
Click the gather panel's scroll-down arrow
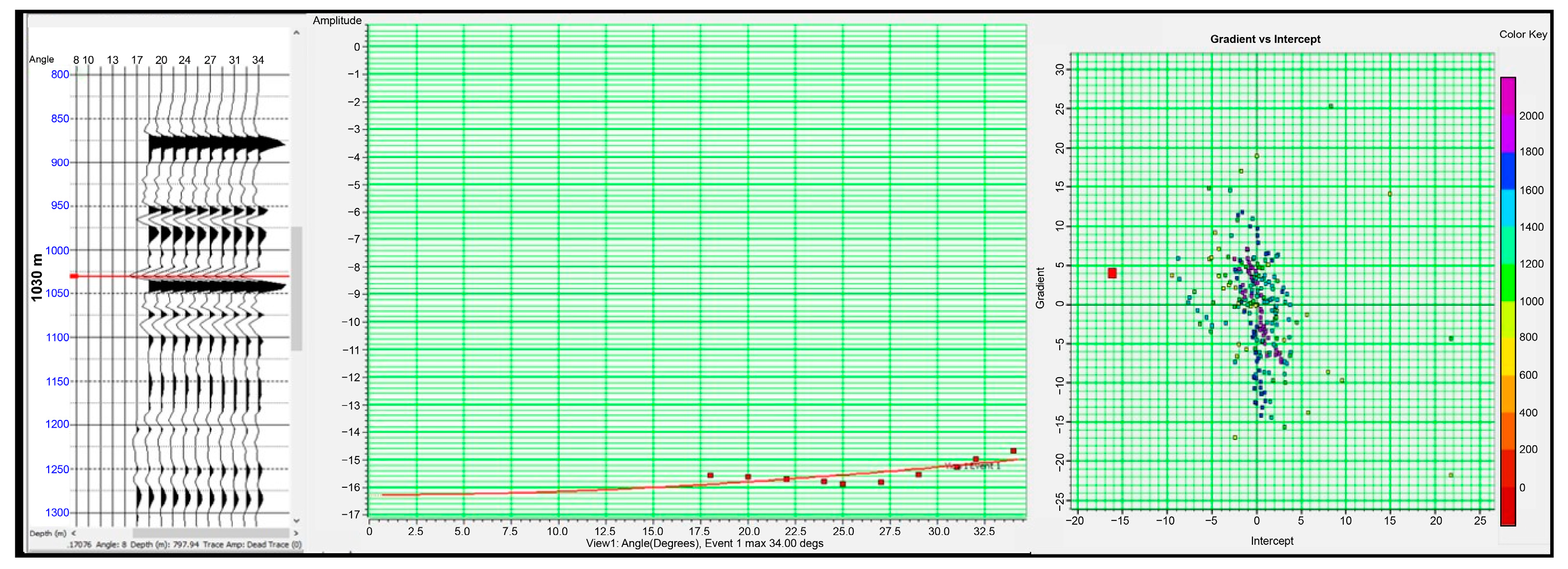[296, 521]
